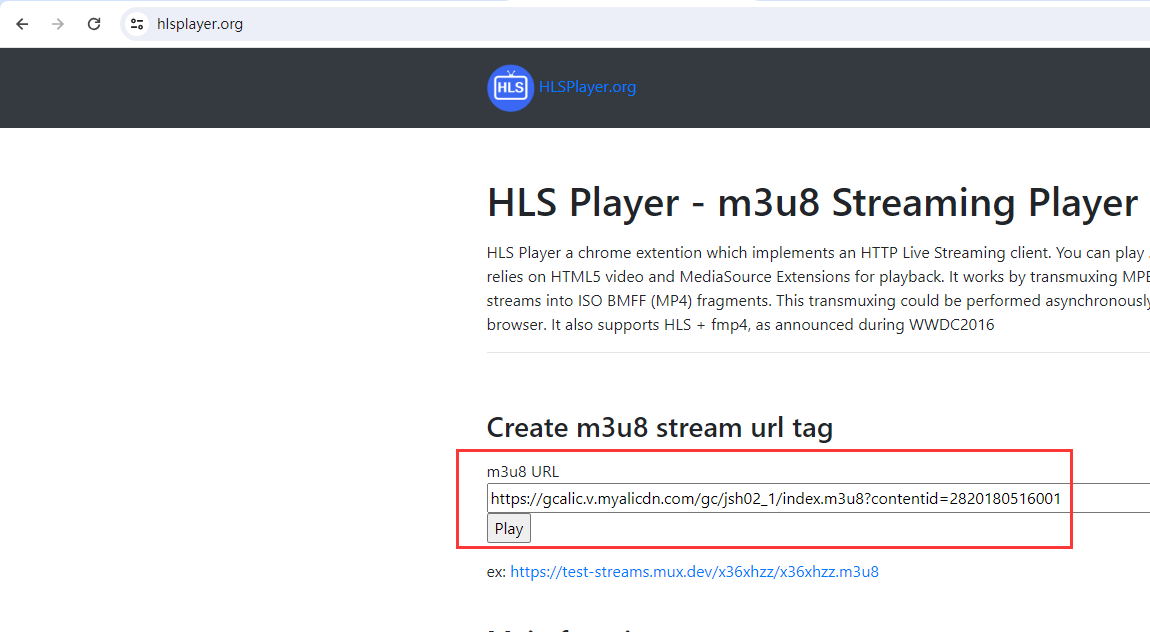Click the paragraph mentioning WWDC2016

coord(818,289)
